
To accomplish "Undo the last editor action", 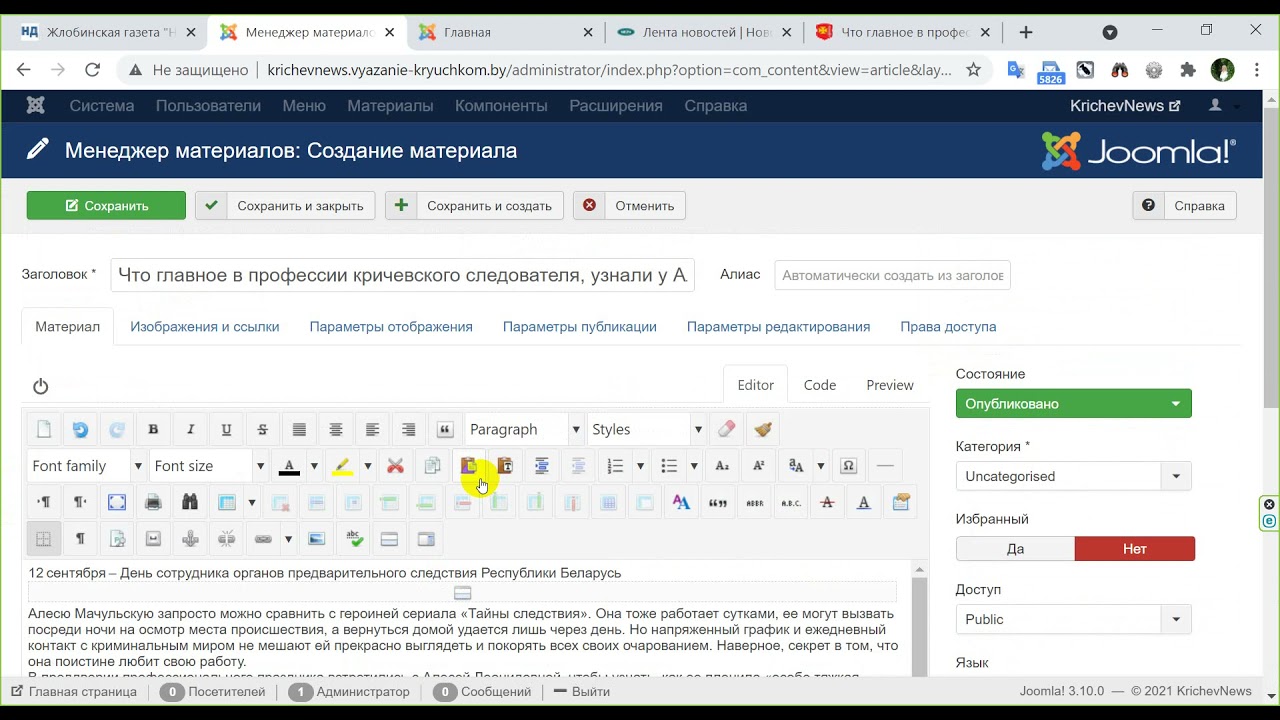I will pyautogui.click(x=80, y=429).
